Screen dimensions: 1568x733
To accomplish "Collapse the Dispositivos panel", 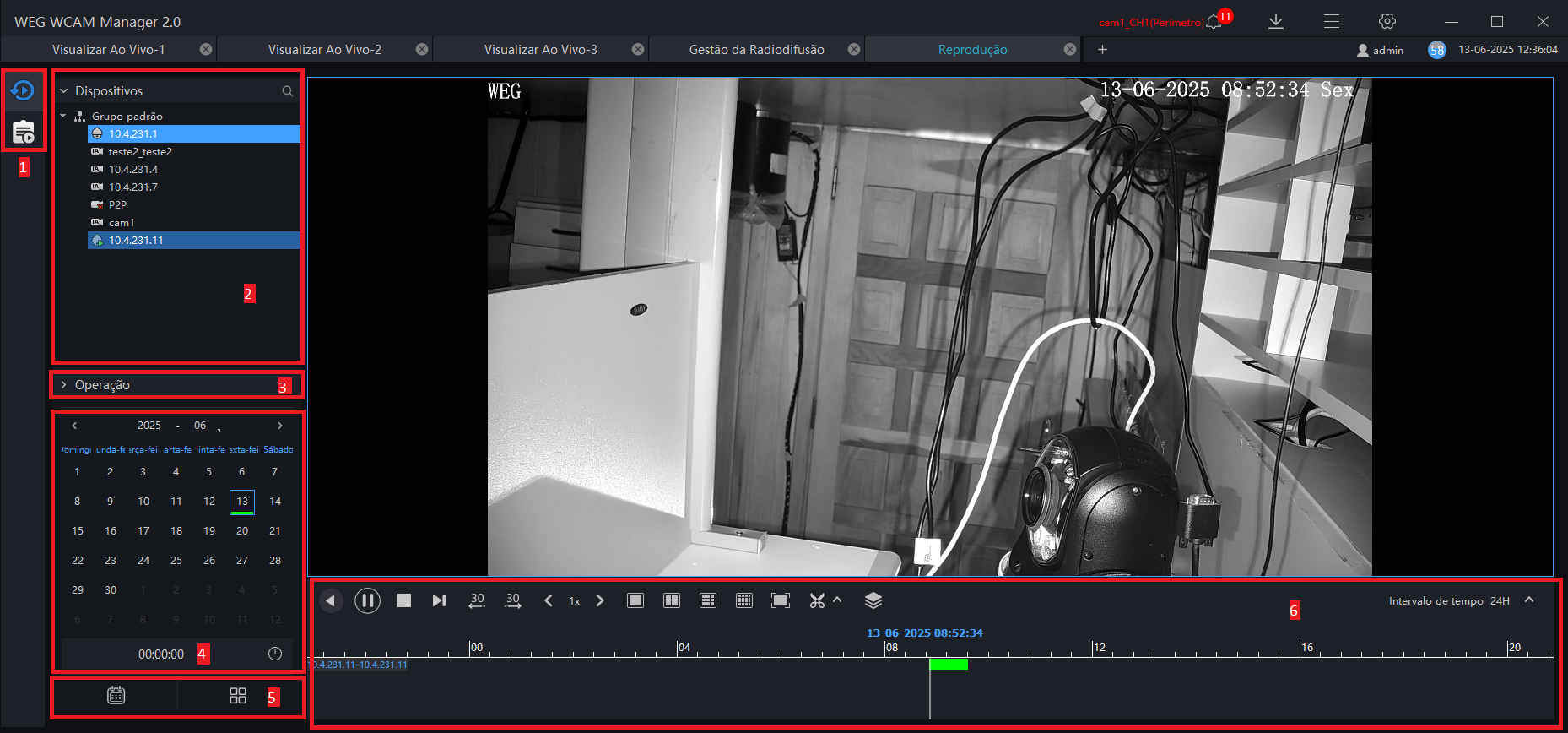I will (x=63, y=90).
